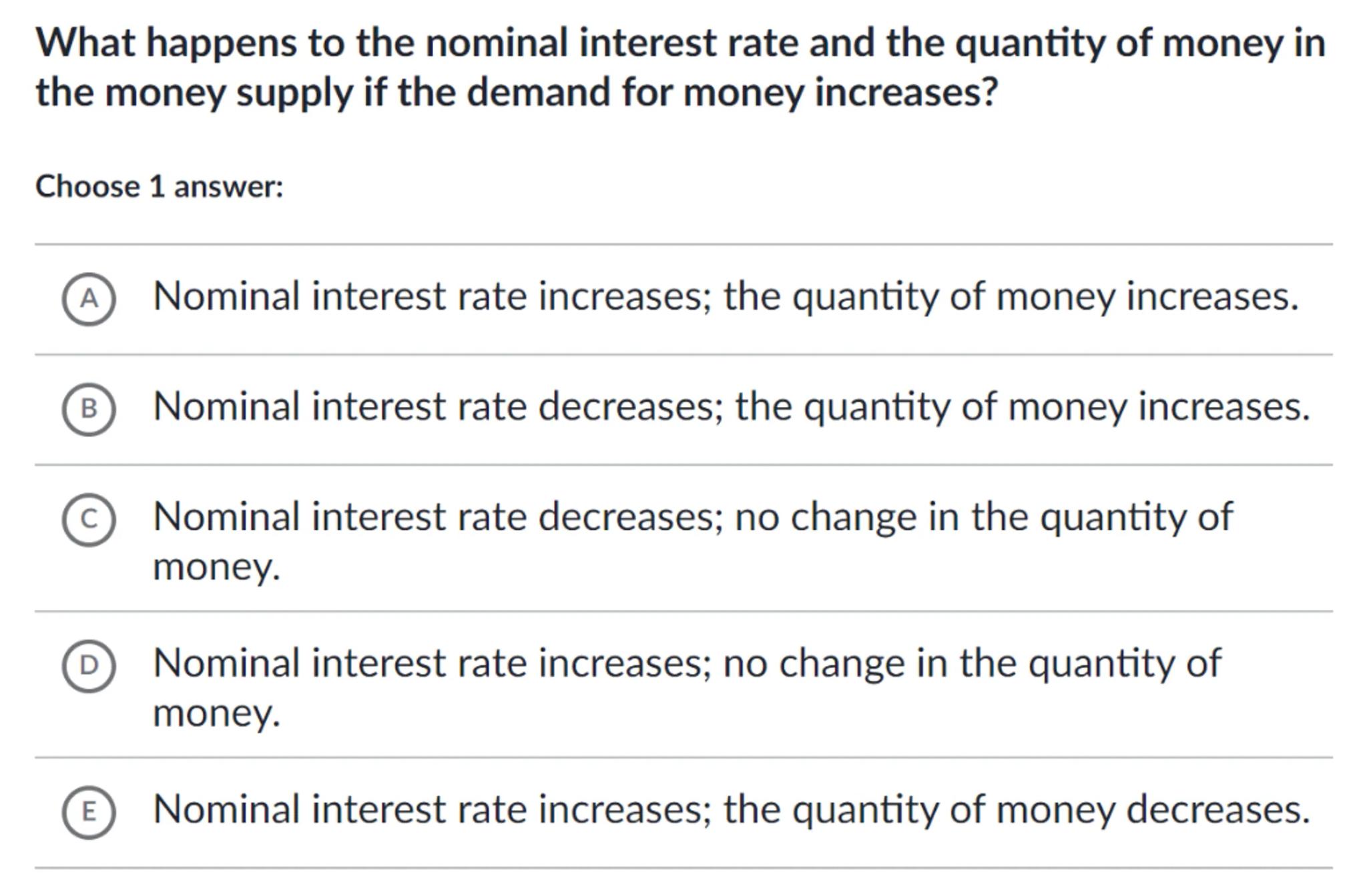Click the divider between options A and B
The image size is (1367, 896).
[683, 355]
